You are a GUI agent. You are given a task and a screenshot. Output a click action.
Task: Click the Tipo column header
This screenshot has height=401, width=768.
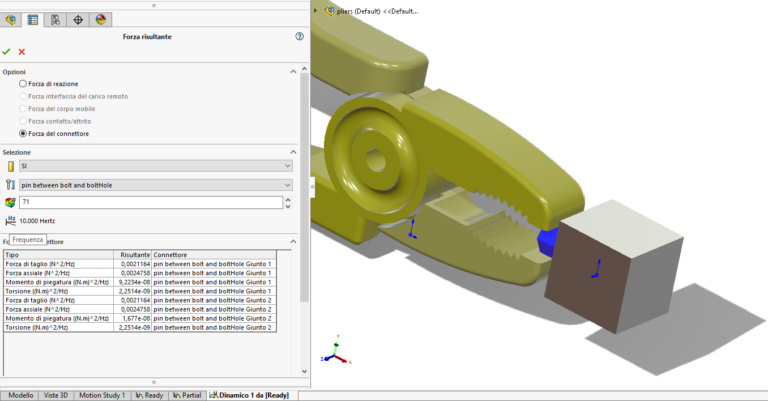(x=60, y=255)
